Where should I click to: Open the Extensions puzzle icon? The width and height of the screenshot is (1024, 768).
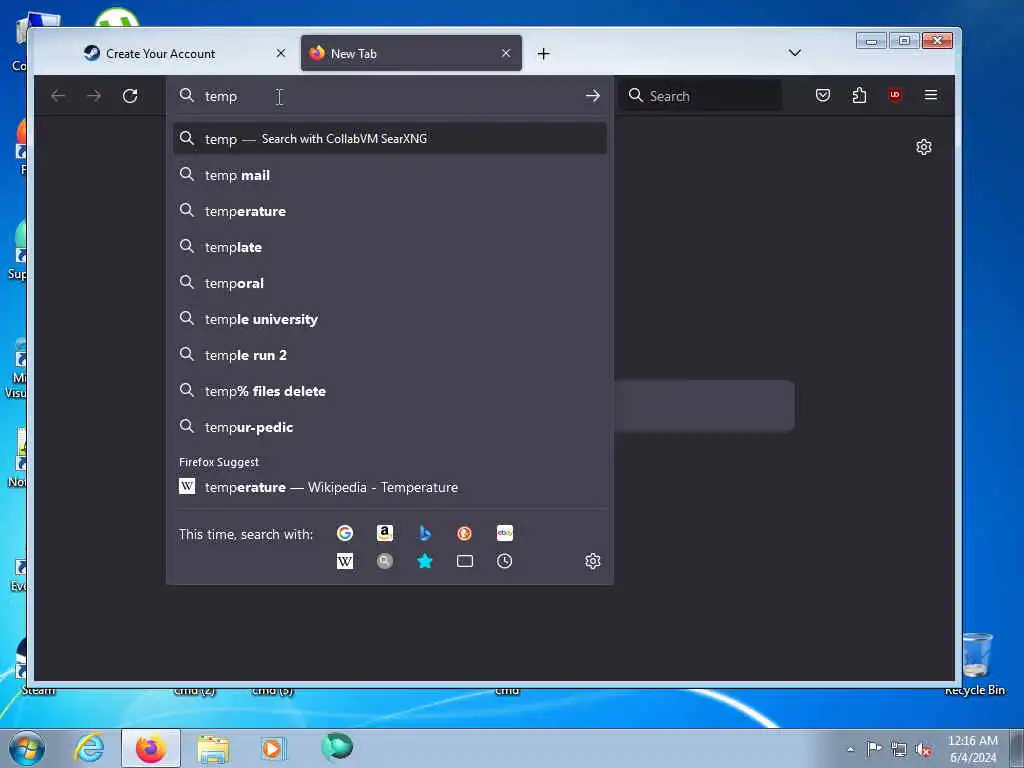[859, 95]
